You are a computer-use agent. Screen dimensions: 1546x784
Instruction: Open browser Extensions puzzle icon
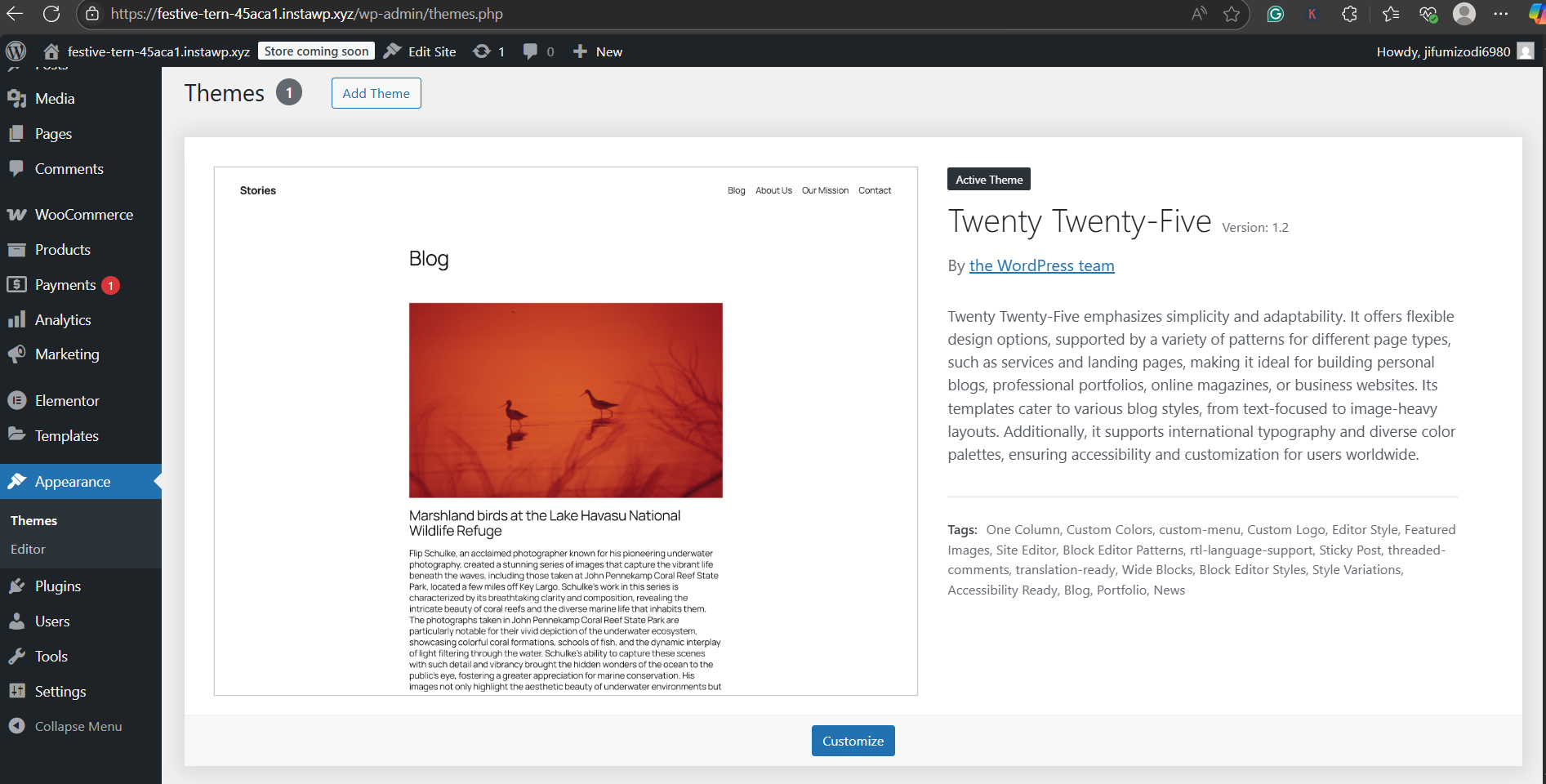point(1349,14)
